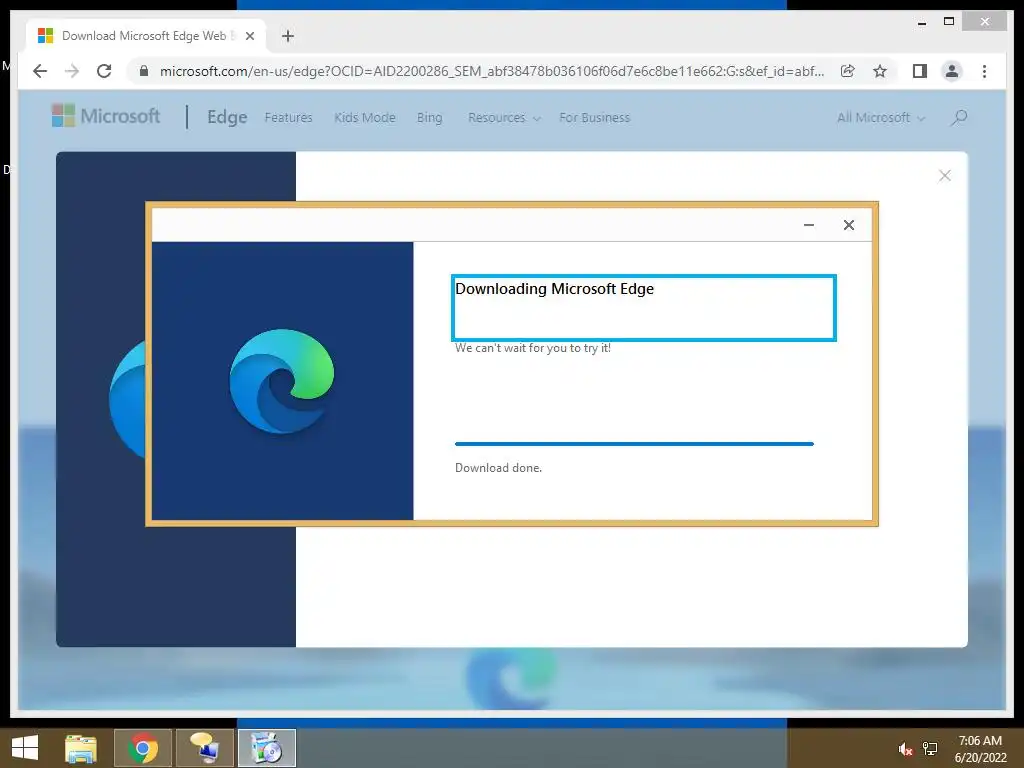
Task: Close the Edge installer window
Action: [848, 225]
